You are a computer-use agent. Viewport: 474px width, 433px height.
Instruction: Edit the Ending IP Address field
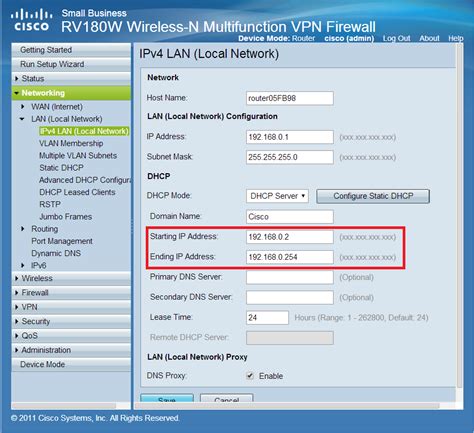pos(290,257)
